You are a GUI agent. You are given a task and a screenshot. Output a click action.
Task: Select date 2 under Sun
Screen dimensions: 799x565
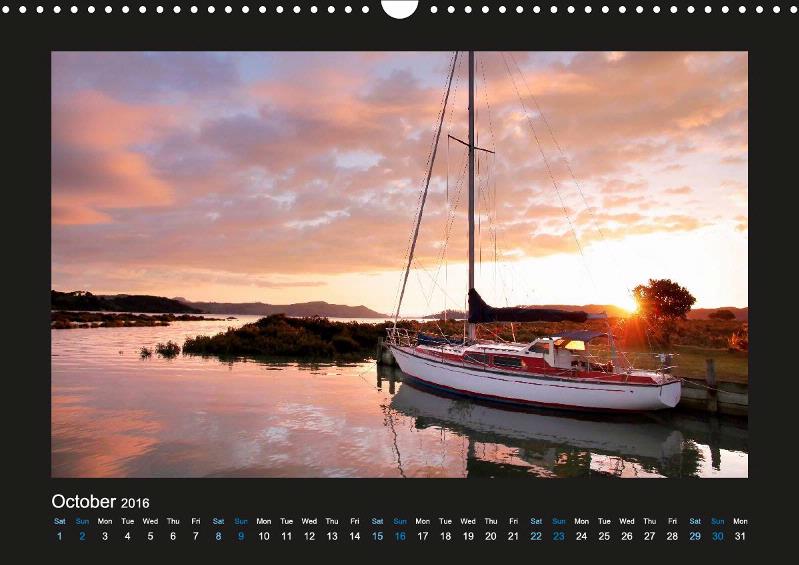point(82,536)
